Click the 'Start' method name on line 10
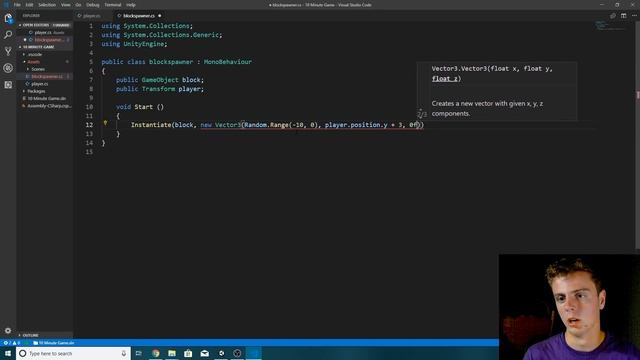This screenshot has height=360, width=640. [144, 107]
